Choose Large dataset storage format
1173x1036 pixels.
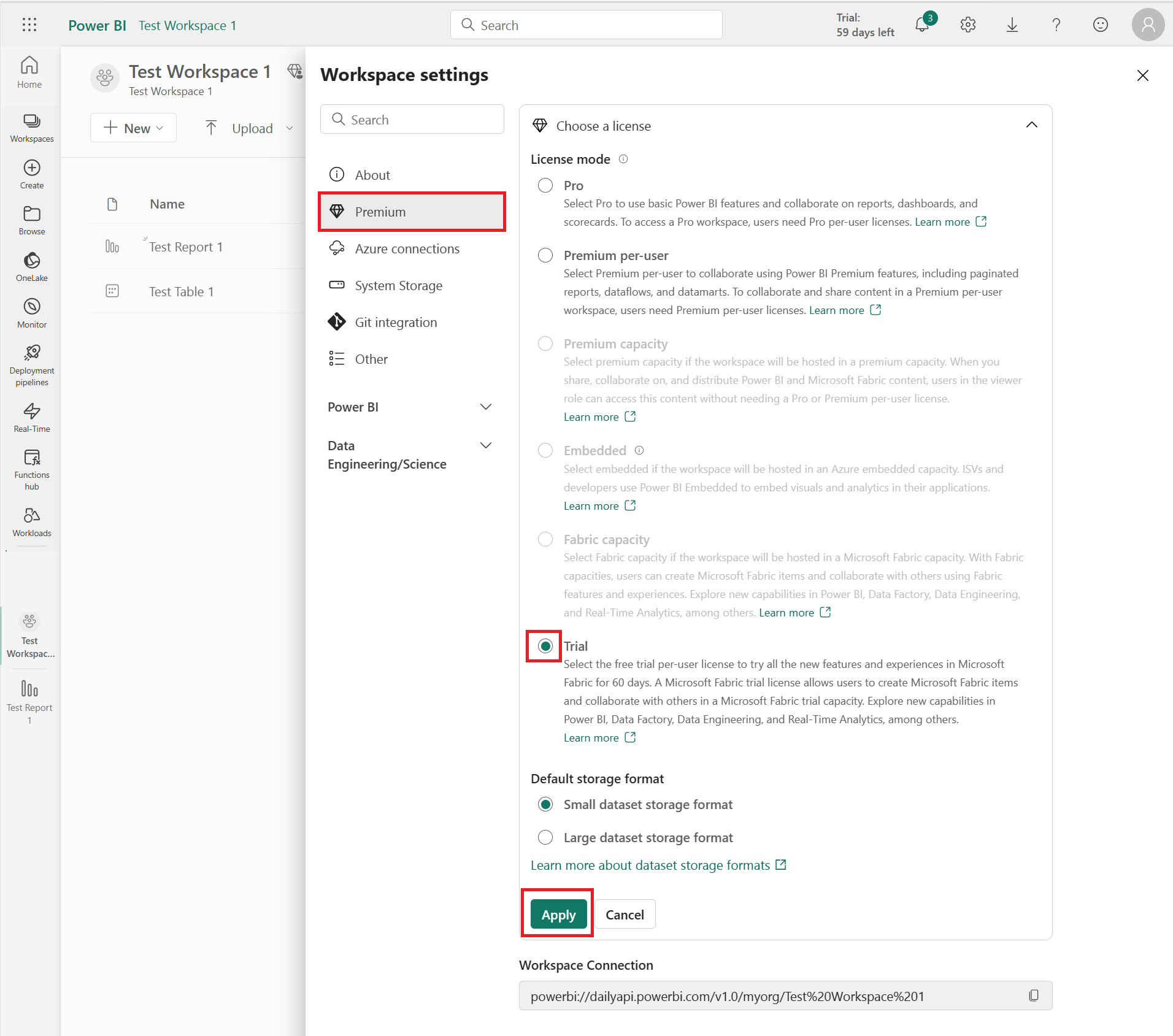click(x=545, y=837)
